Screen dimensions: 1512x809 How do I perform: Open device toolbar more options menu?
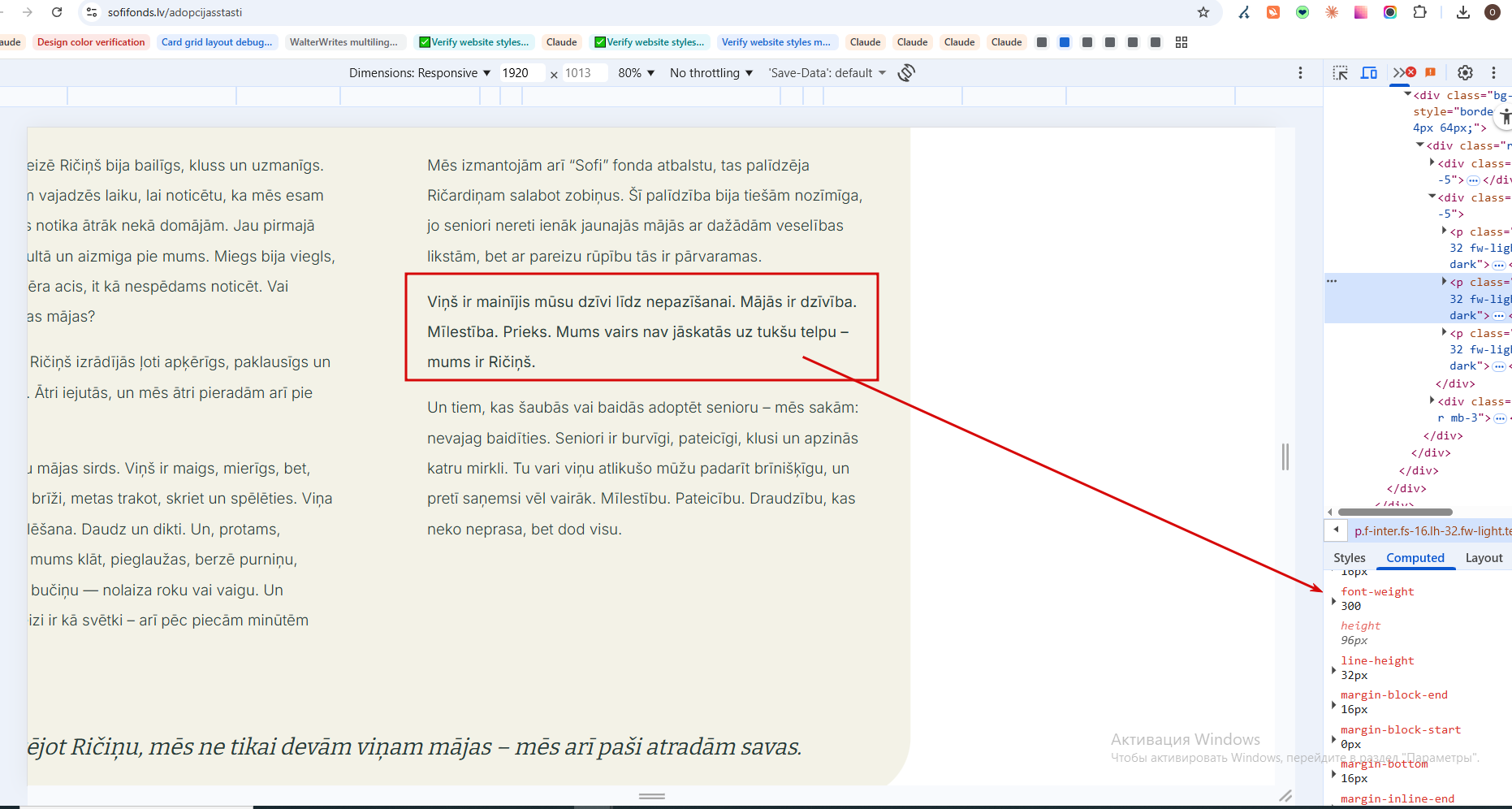click(1300, 72)
